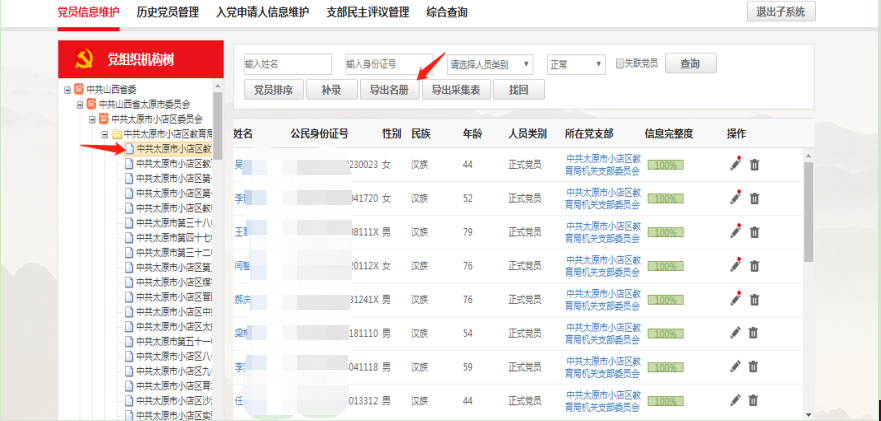This screenshot has height=421, width=881.
Task: Collapse the 中共山西省太原市委员会 tree node
Action: click(79, 104)
